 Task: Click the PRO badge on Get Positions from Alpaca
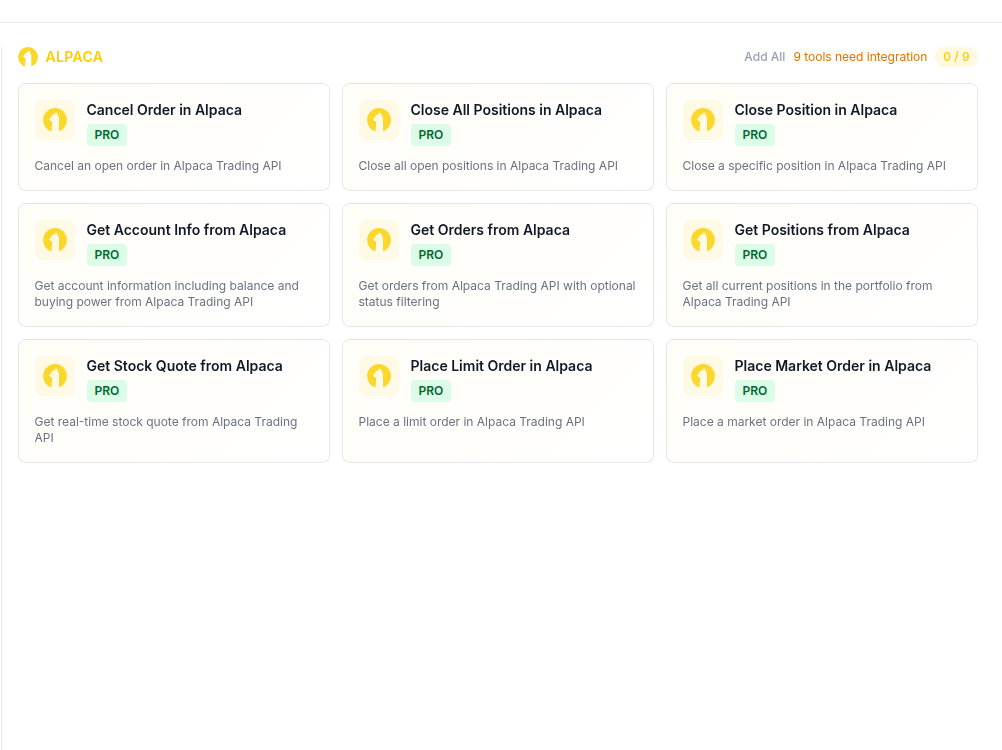pyautogui.click(x=754, y=255)
